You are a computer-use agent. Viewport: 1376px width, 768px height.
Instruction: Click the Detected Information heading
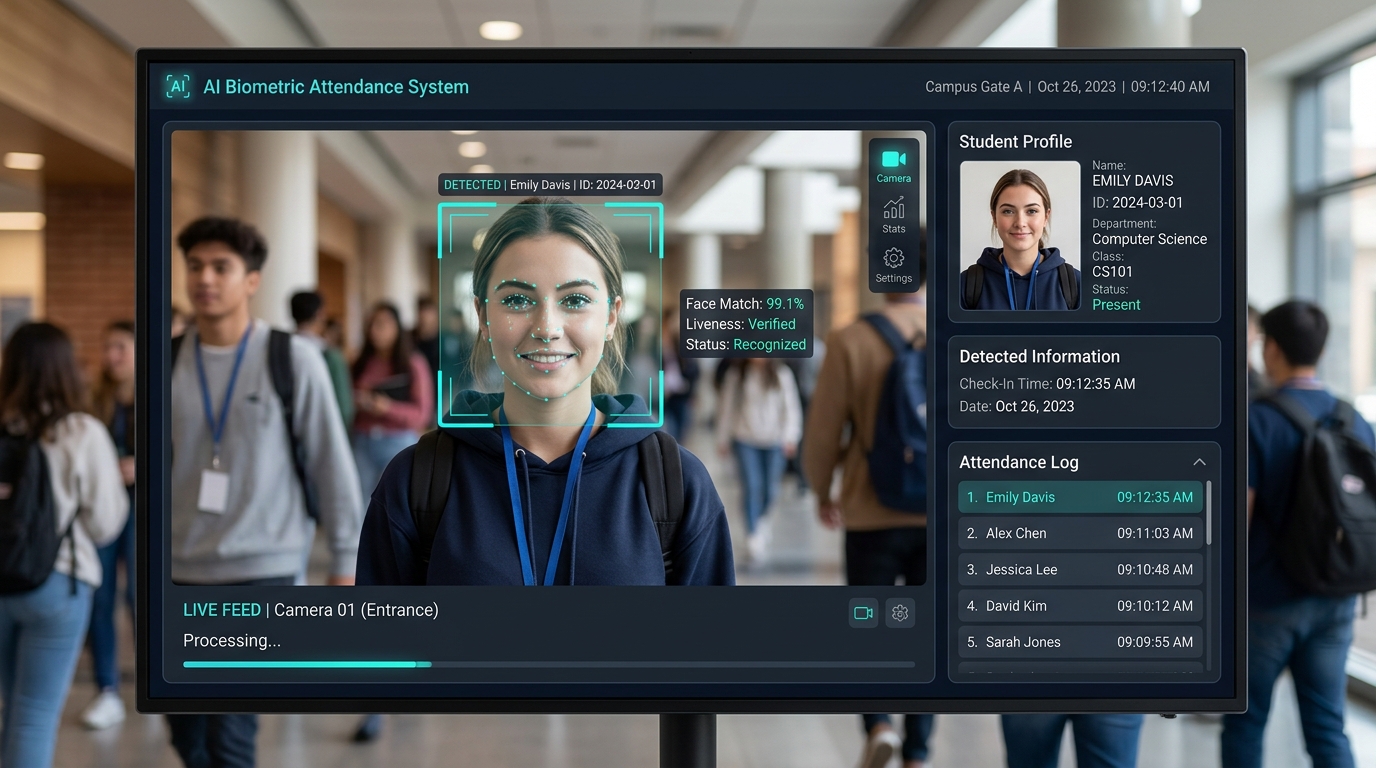tap(1039, 356)
